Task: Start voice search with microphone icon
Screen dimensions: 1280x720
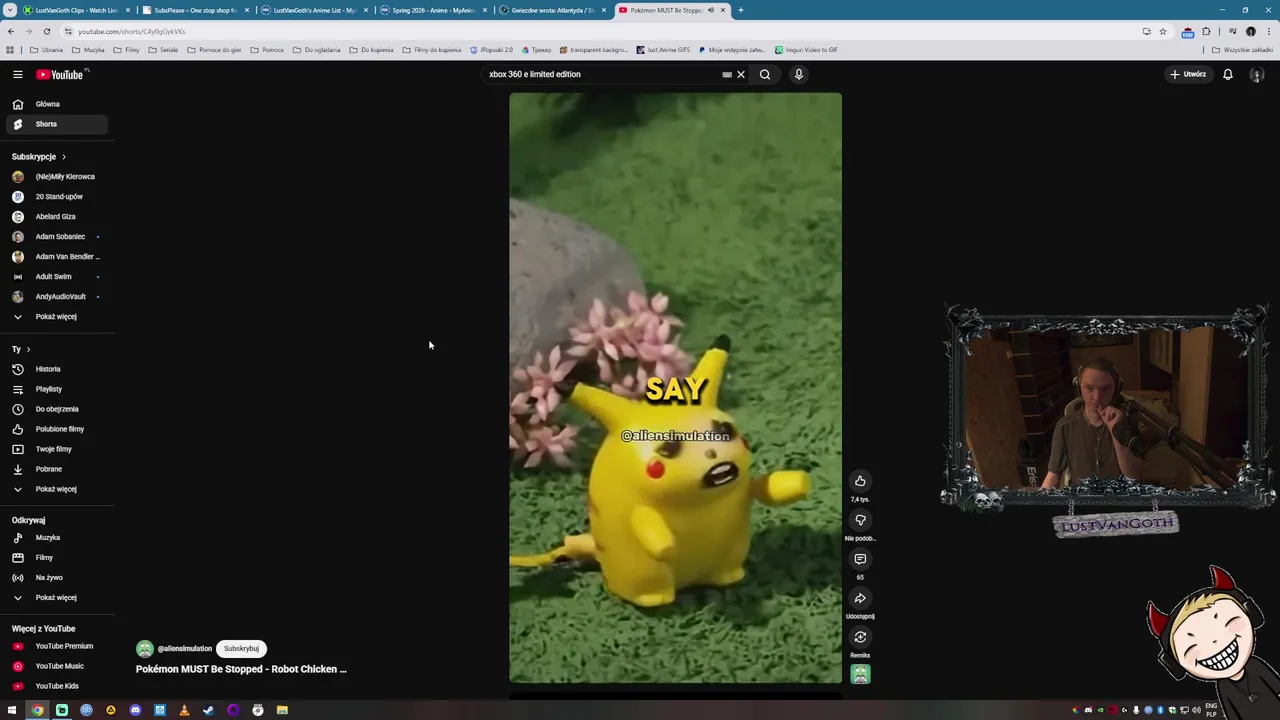Action: pyautogui.click(x=799, y=74)
